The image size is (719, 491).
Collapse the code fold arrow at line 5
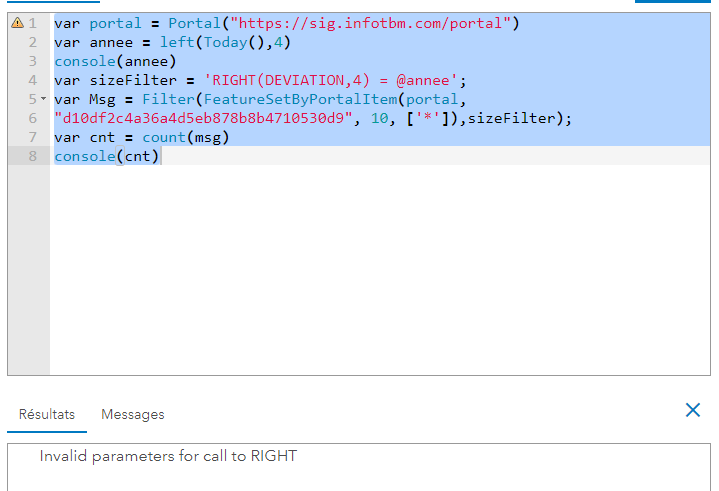point(43,99)
